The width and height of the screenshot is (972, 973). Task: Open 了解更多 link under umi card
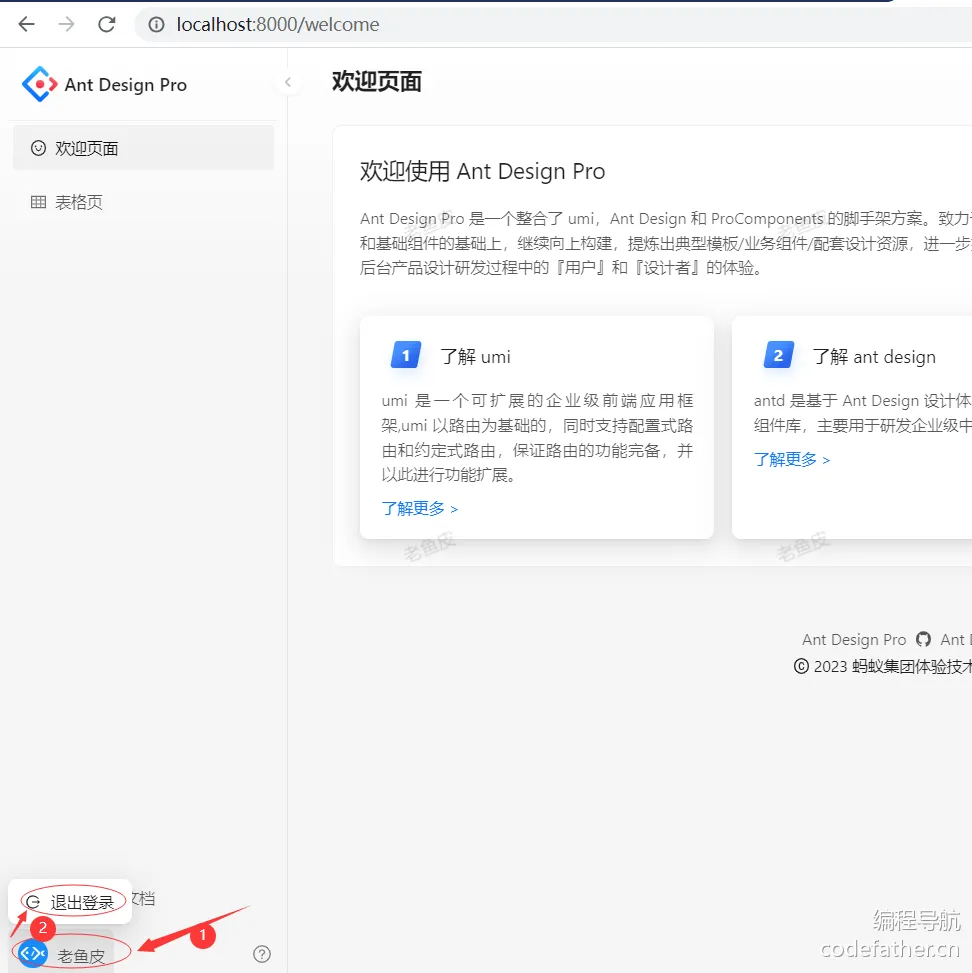(x=420, y=509)
